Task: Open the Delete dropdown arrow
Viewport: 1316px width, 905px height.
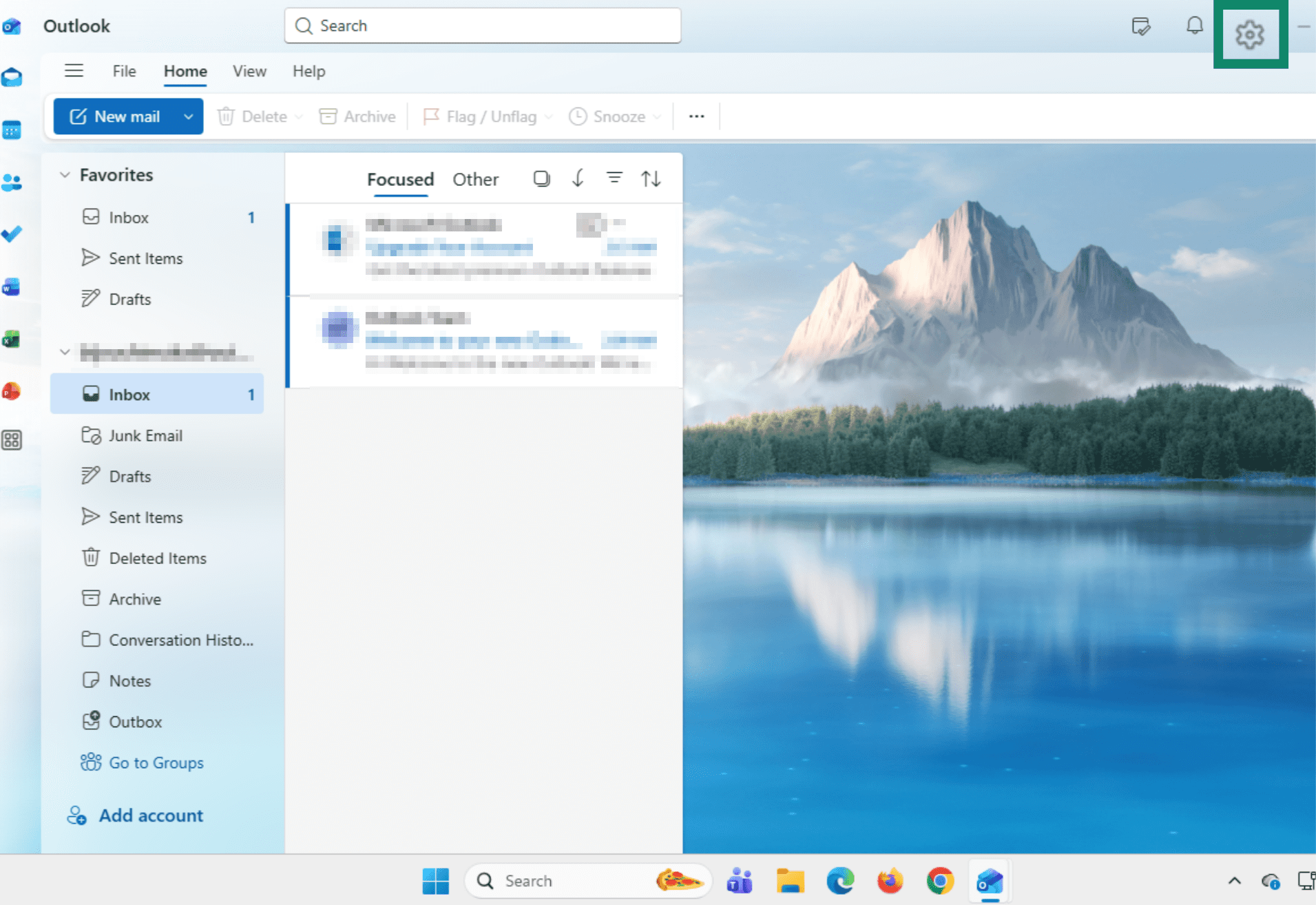Action: [x=298, y=116]
